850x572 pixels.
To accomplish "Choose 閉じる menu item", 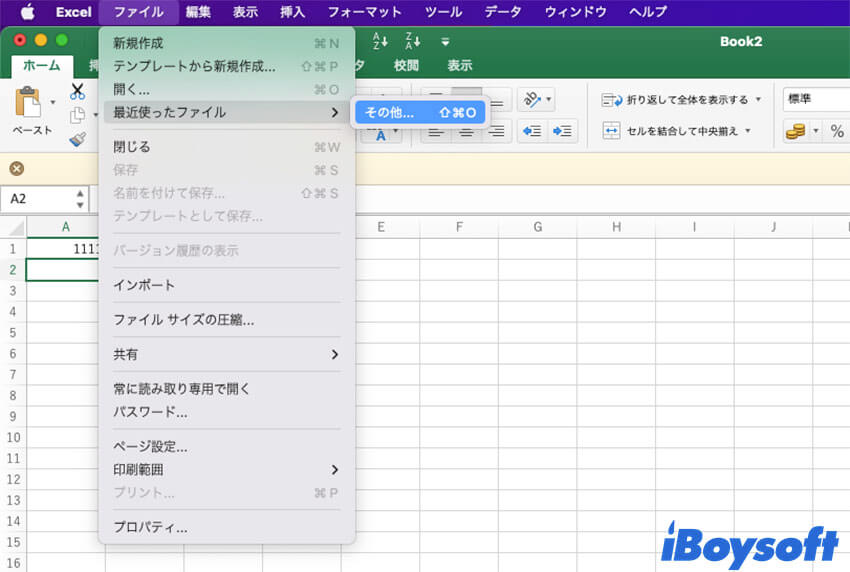I will click(x=227, y=147).
